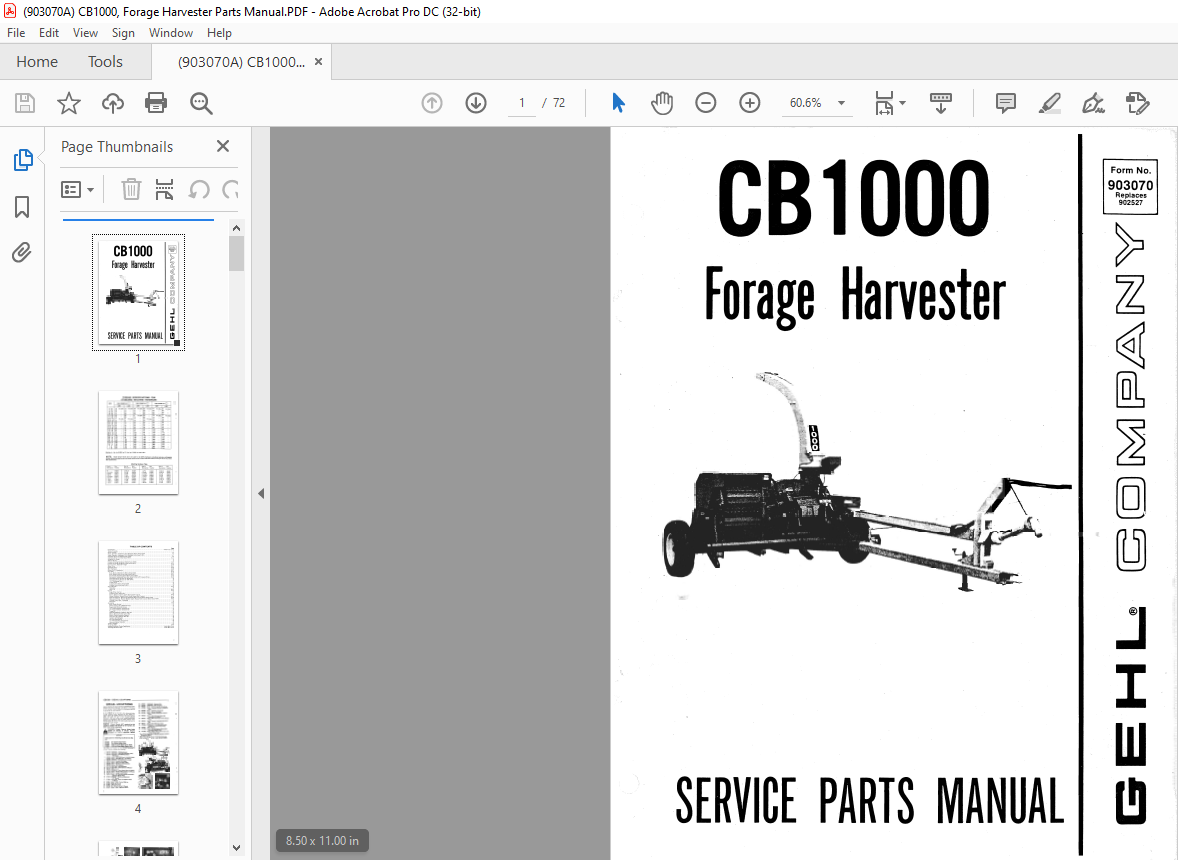Click the print pages icon in thumbnails toolbar

pyautogui.click(x=165, y=189)
